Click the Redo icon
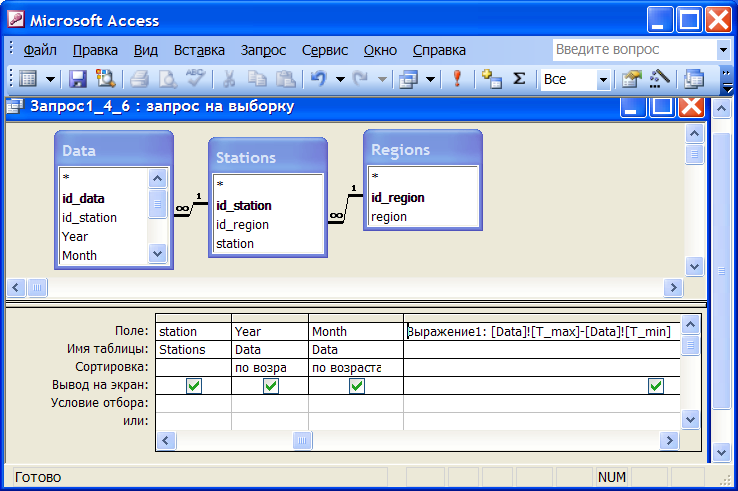738x491 pixels. pos(361,78)
